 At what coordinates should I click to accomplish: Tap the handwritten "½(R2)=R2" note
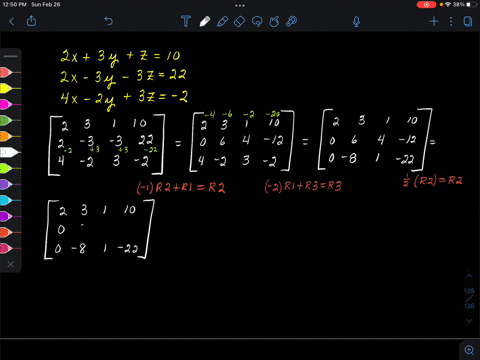[x=433, y=181]
